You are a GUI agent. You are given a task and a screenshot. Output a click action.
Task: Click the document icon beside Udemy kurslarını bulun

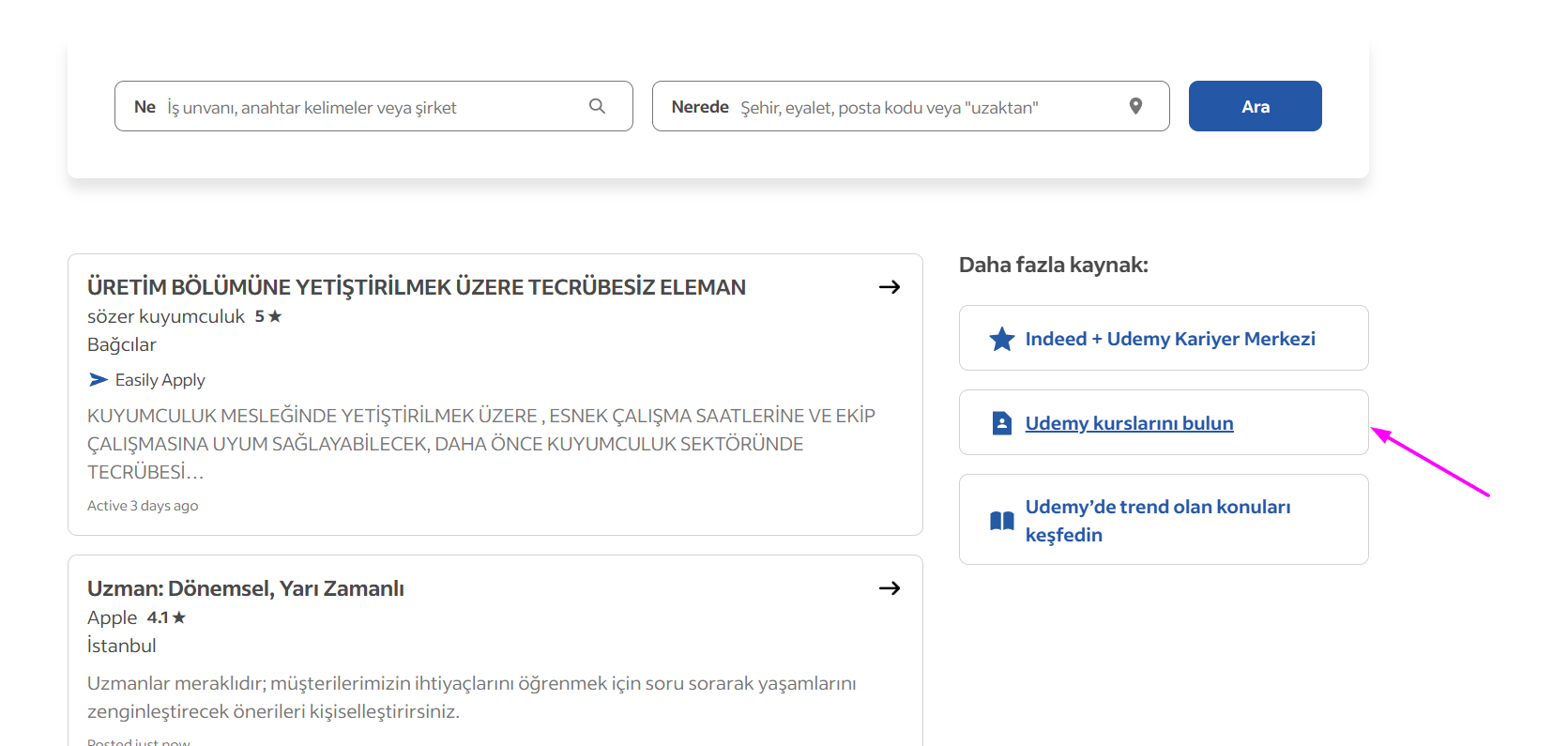(x=1002, y=423)
